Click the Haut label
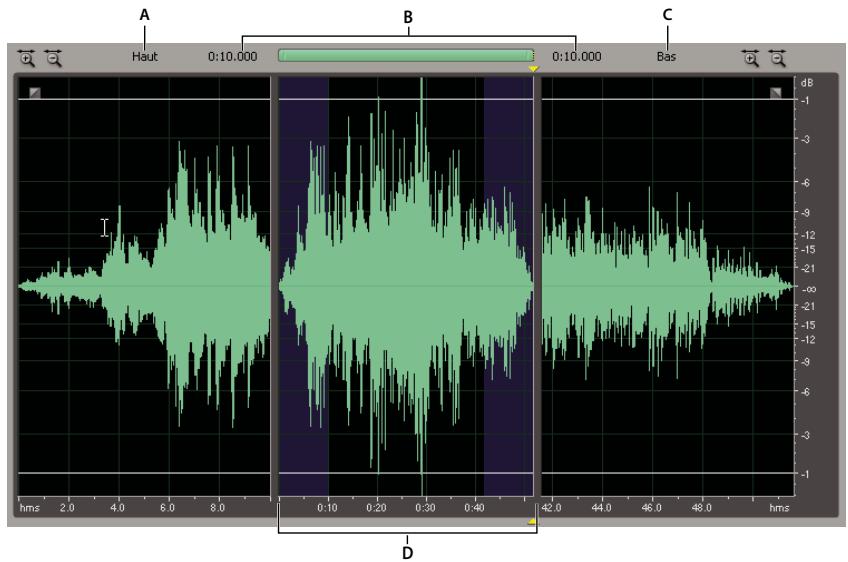 (x=145, y=56)
